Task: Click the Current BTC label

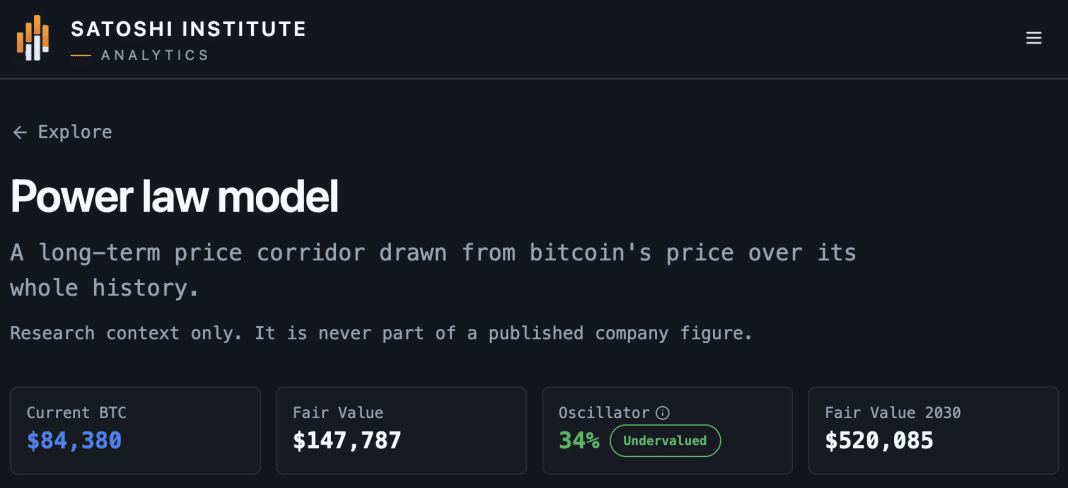Action: pos(76,412)
